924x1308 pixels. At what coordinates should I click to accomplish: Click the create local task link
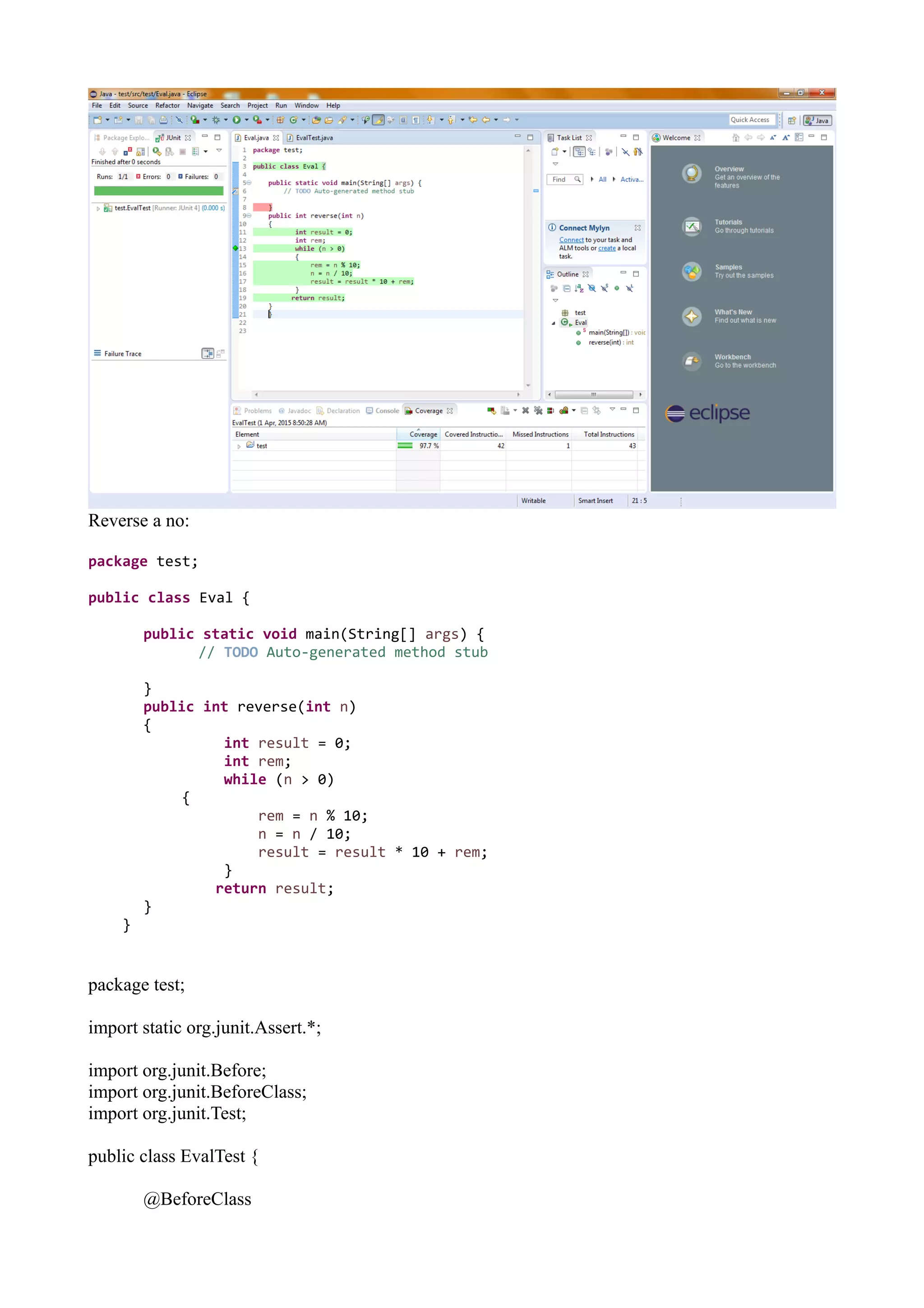[606, 248]
